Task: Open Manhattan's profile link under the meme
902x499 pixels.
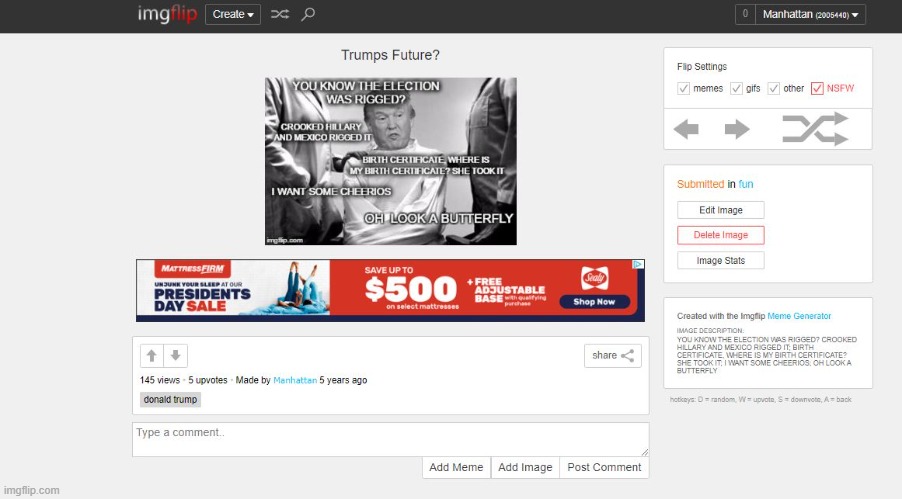Action: point(295,380)
